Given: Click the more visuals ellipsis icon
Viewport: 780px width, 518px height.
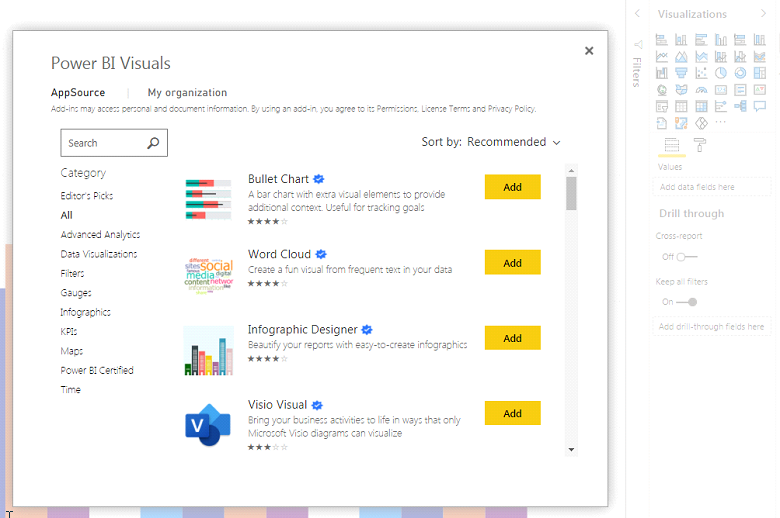Looking at the screenshot, I should click(x=721, y=123).
